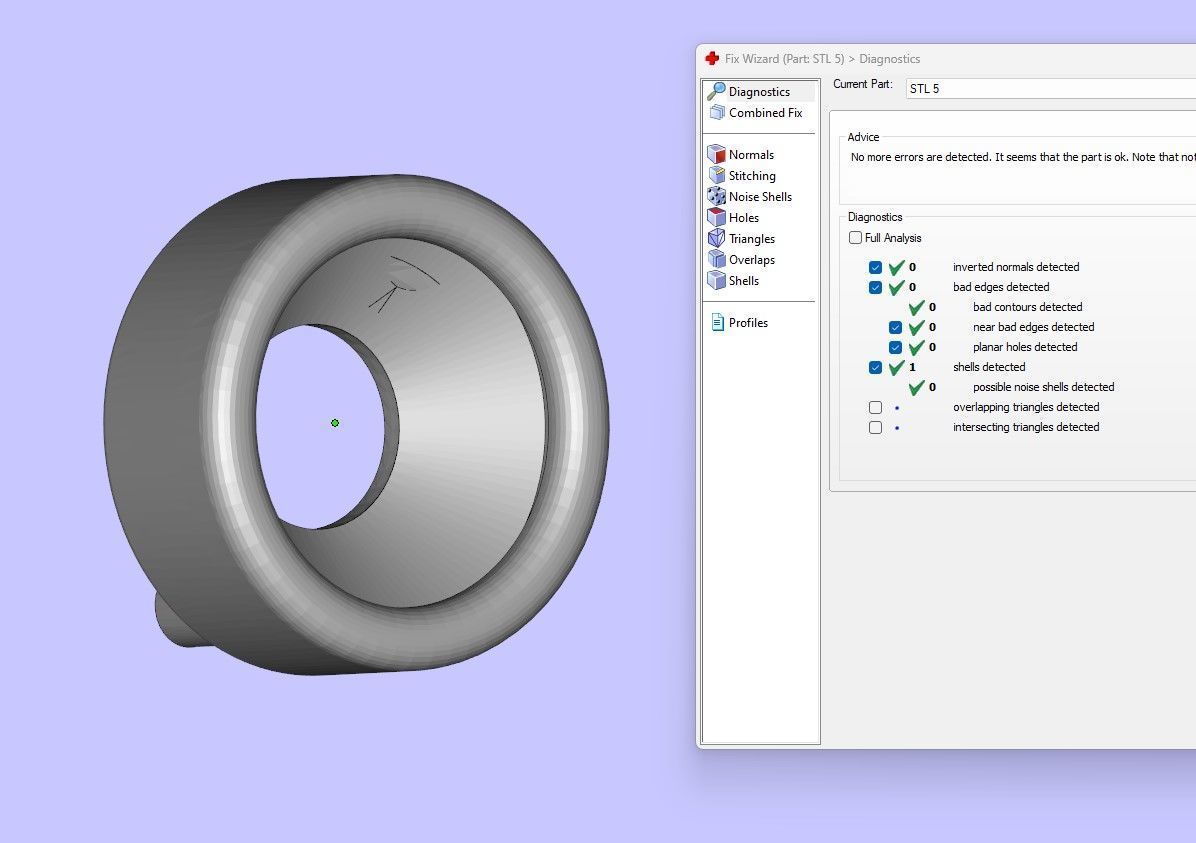Viewport: 1196px width, 843px height.
Task: Click the green center point on the model
Action: (x=335, y=423)
